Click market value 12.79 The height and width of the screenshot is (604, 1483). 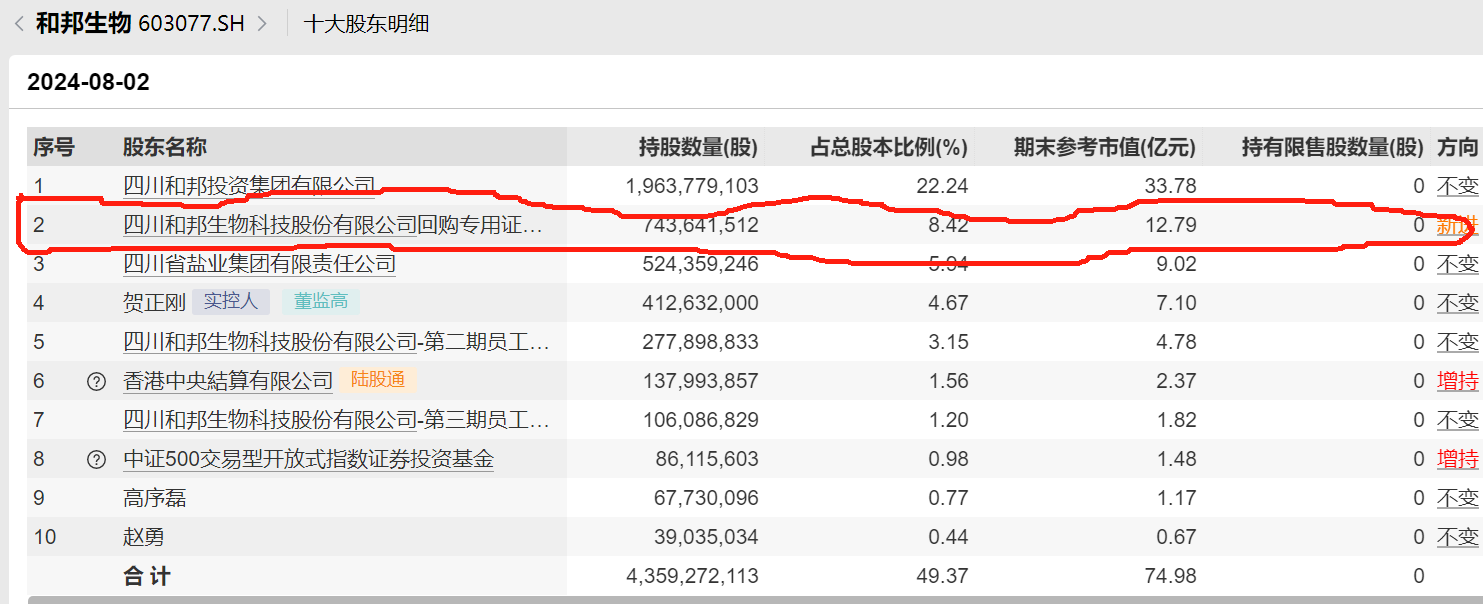[x=1171, y=225]
